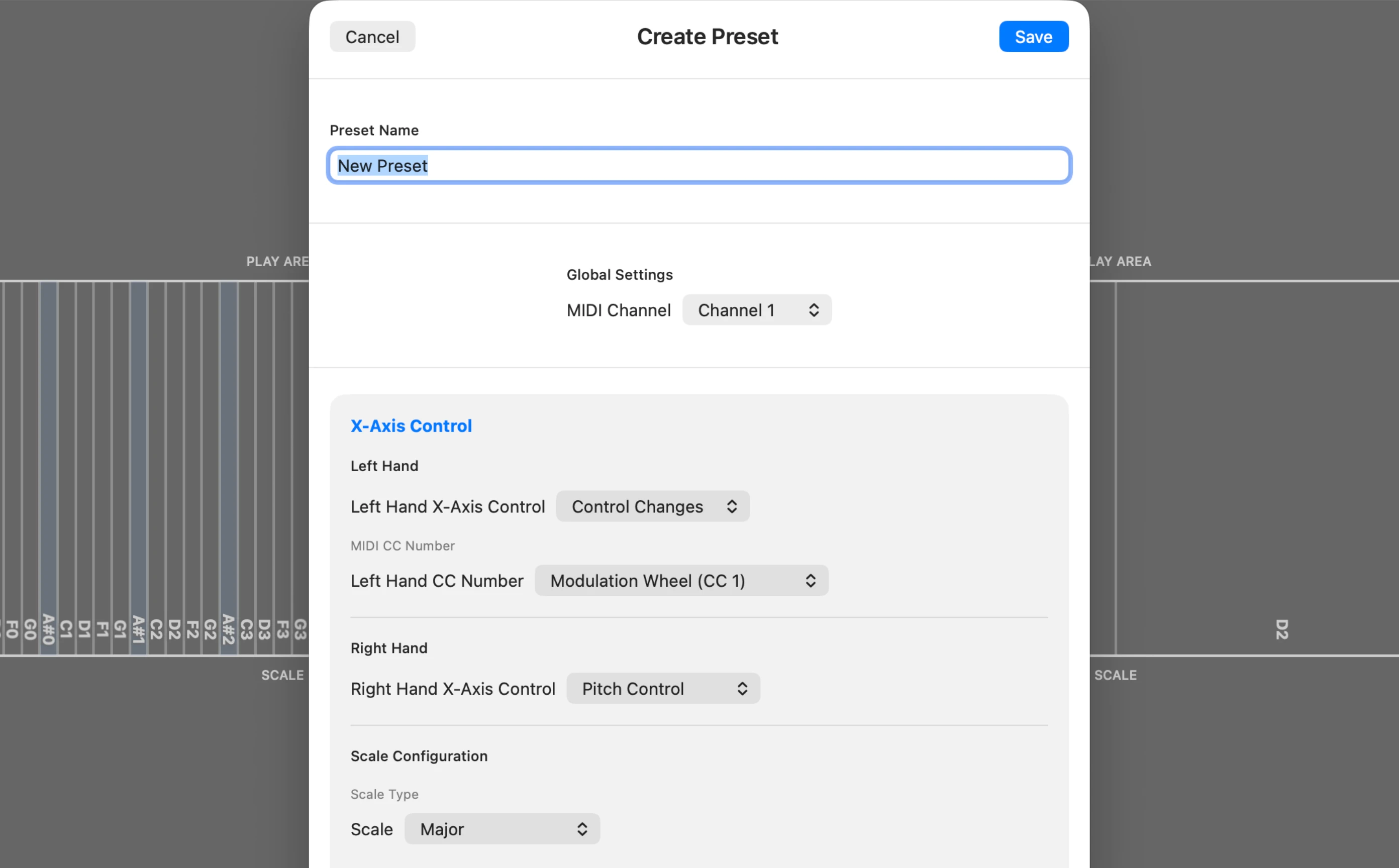This screenshot has height=868, width=1399.
Task: Tap the F2 key in background play area
Action: pos(193,468)
